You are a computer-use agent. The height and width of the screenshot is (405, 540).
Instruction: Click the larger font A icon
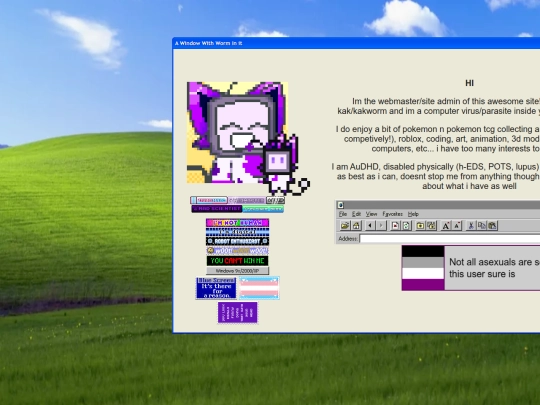tap(445, 226)
